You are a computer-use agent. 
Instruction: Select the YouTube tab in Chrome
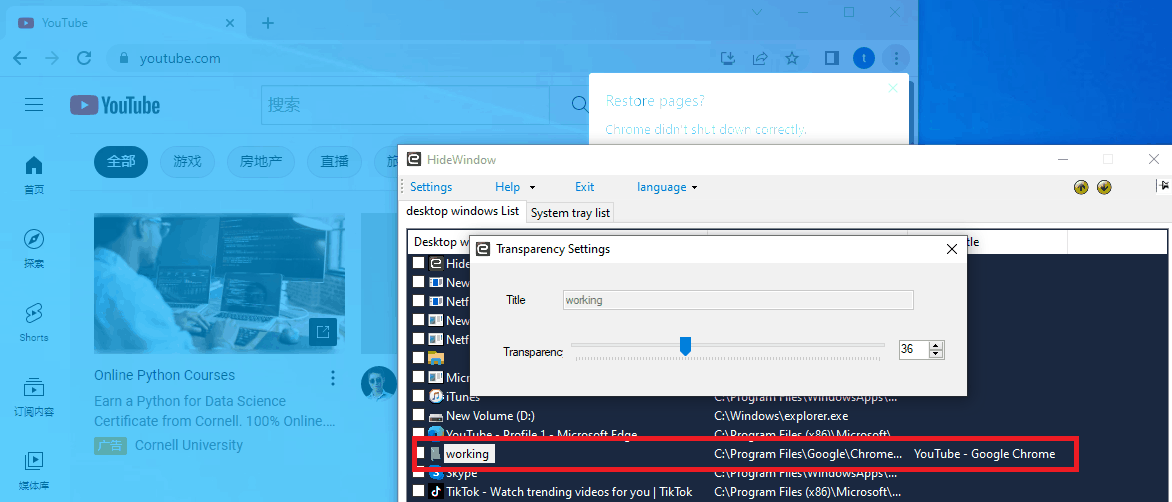[x=127, y=23]
